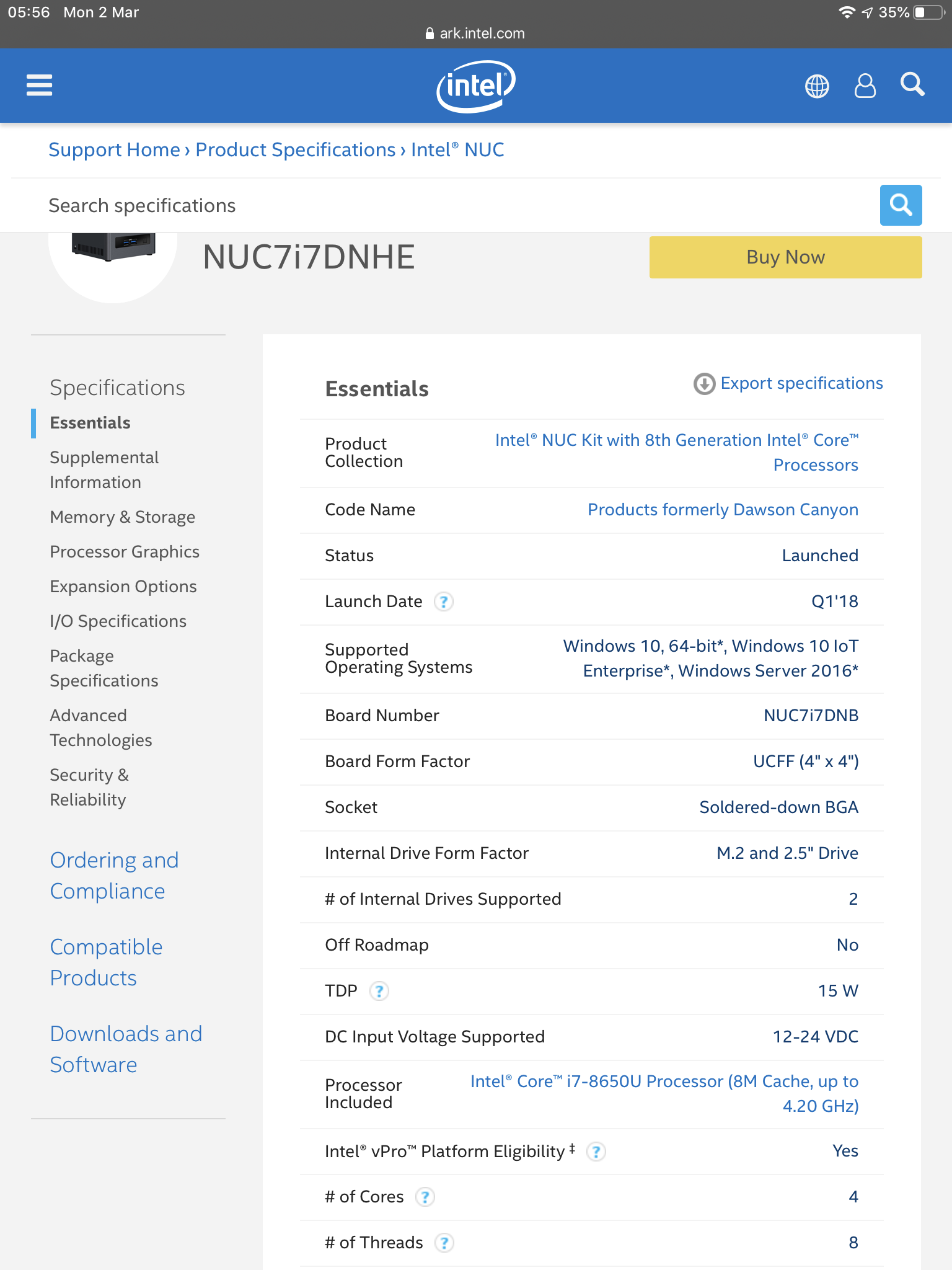Image resolution: width=952 pixels, height=1270 pixels.
Task: Open the hamburger navigation menu
Action: click(x=39, y=85)
